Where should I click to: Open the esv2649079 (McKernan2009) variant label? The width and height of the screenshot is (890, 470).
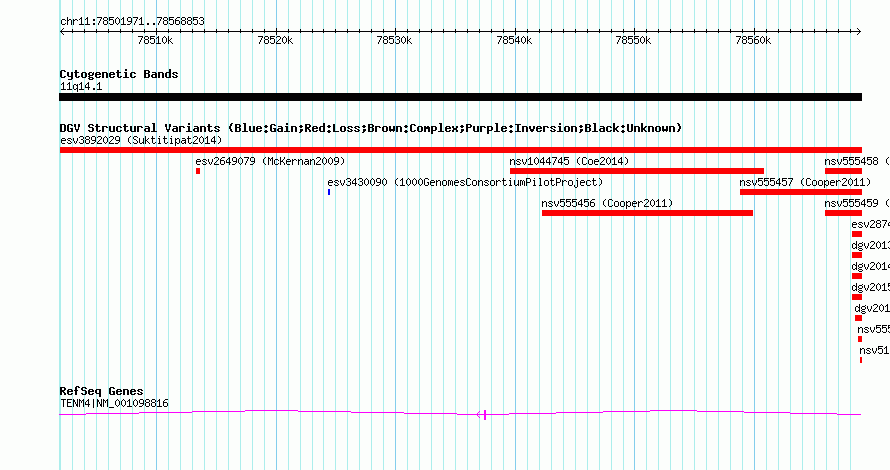(270, 161)
